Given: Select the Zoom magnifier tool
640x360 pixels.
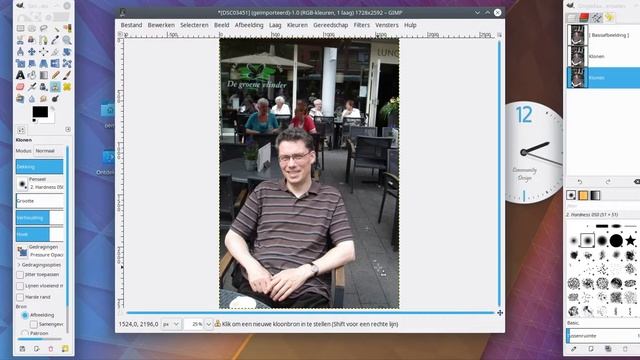Looking at the screenshot, I should [x=67, y=40].
